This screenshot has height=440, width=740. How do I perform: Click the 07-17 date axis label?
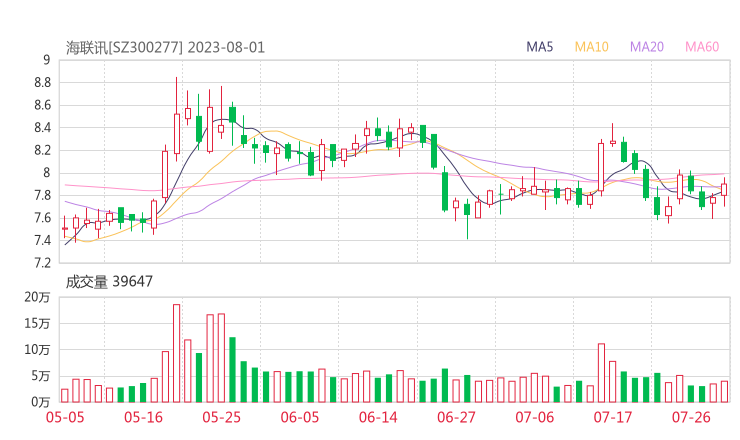pos(613,417)
